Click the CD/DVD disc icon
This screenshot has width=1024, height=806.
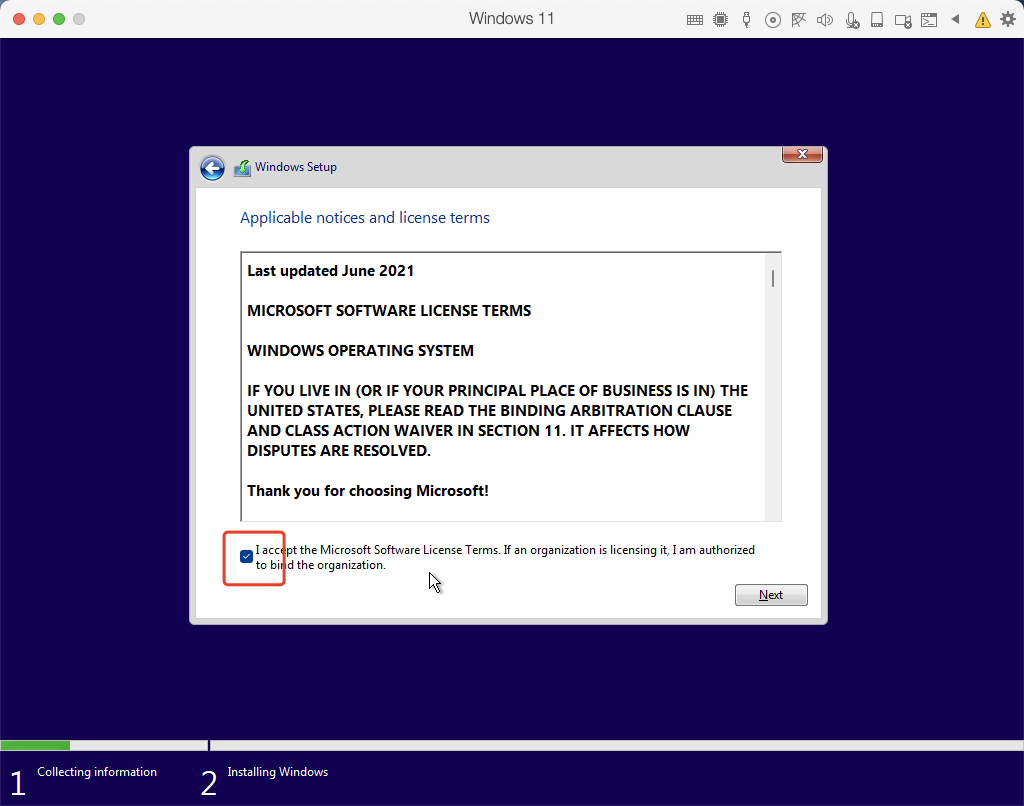pos(773,20)
